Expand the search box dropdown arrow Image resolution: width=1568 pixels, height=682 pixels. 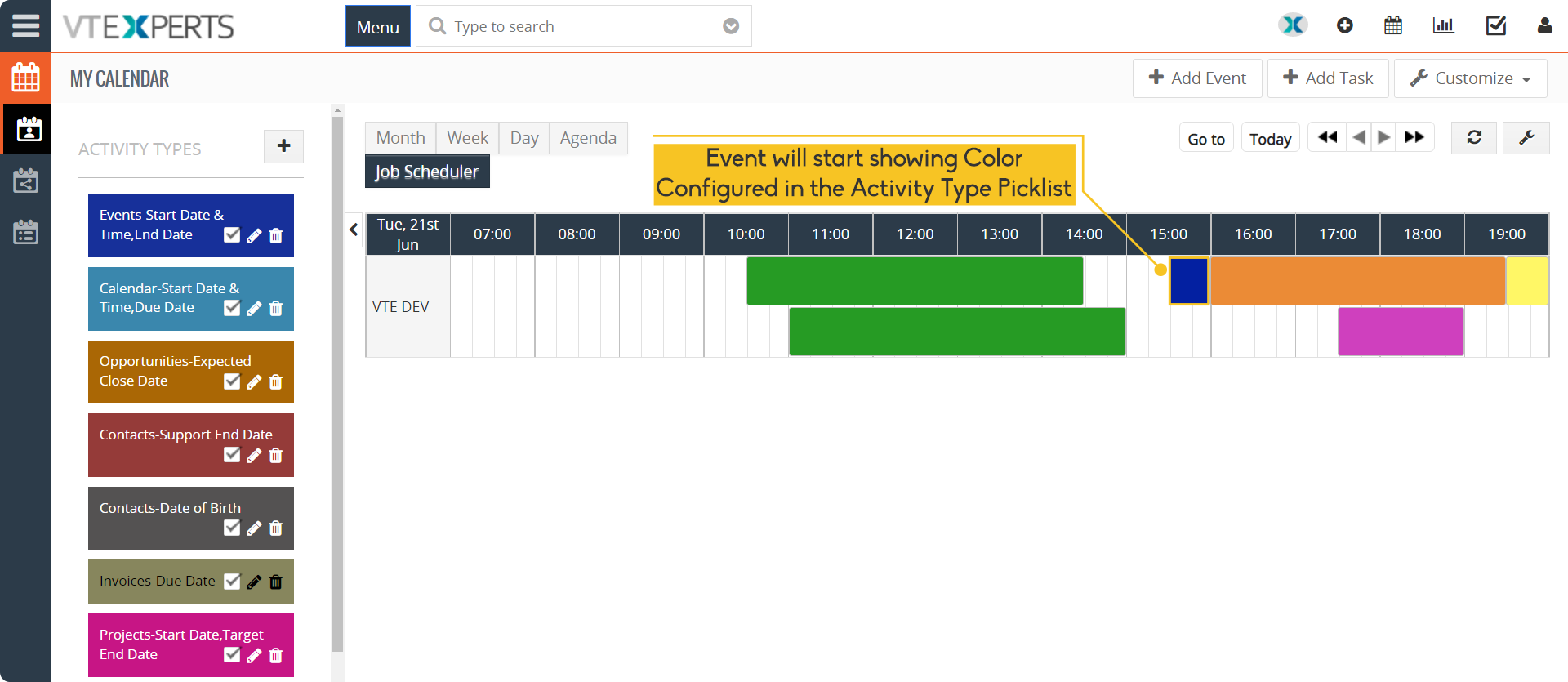click(731, 26)
